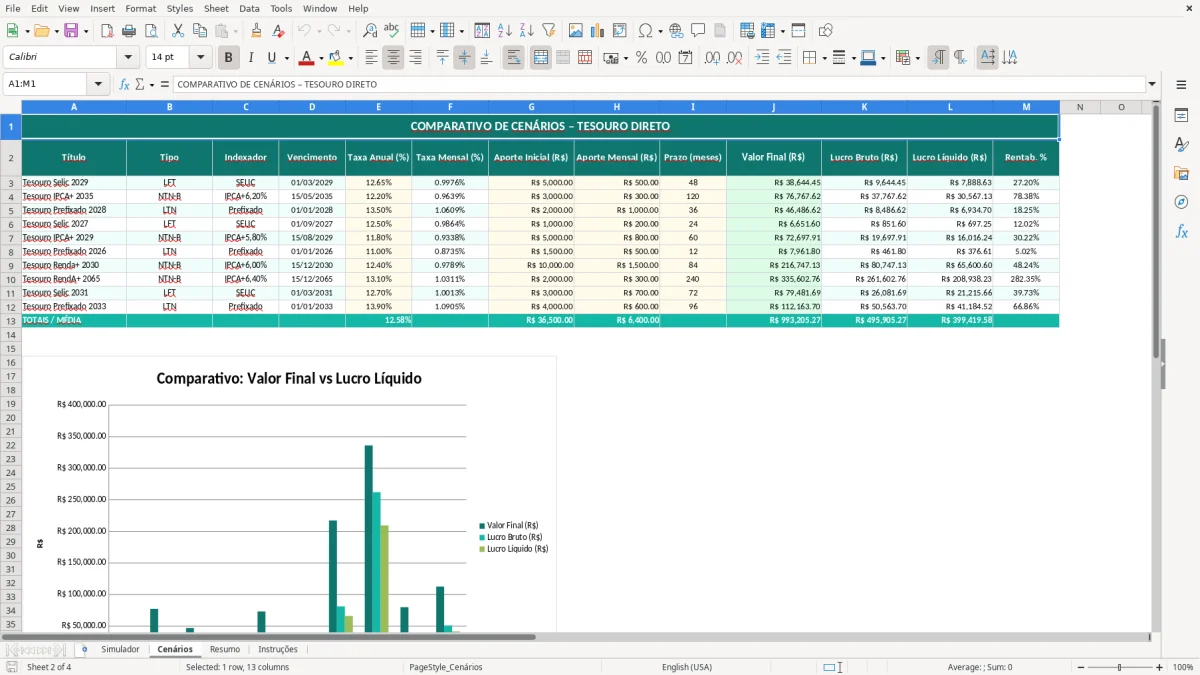Select Clone Formatting paintbrush
Screen dimensions: 1200x675
[256, 31]
